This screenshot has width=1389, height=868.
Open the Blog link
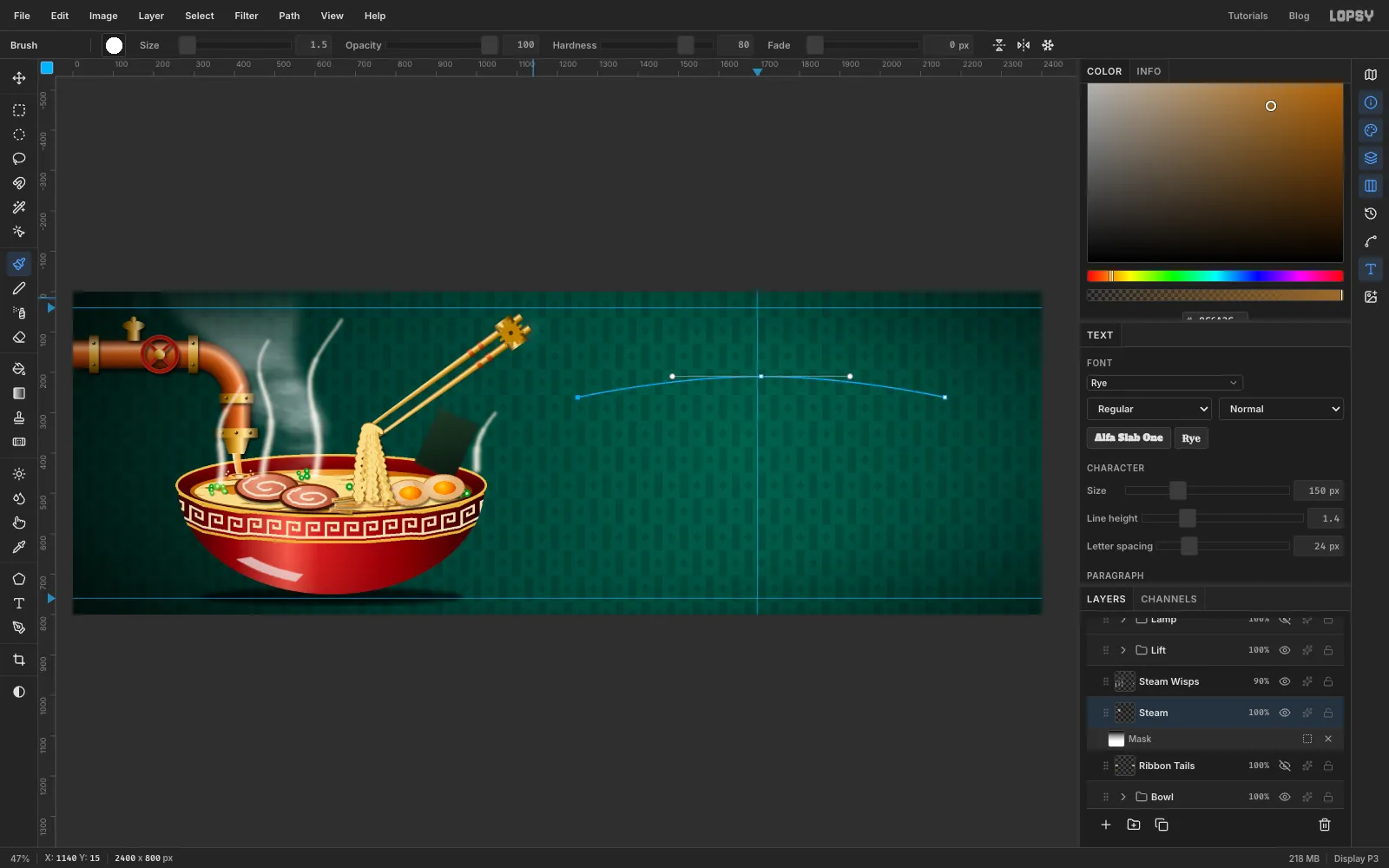(1299, 16)
